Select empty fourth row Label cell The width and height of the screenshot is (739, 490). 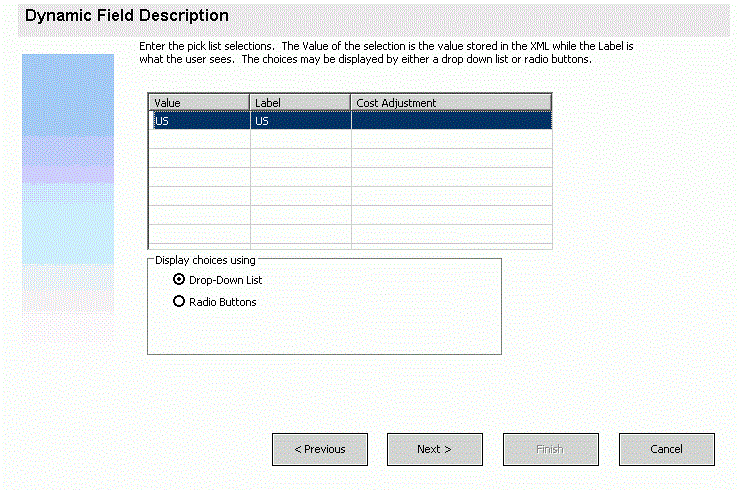(300, 177)
